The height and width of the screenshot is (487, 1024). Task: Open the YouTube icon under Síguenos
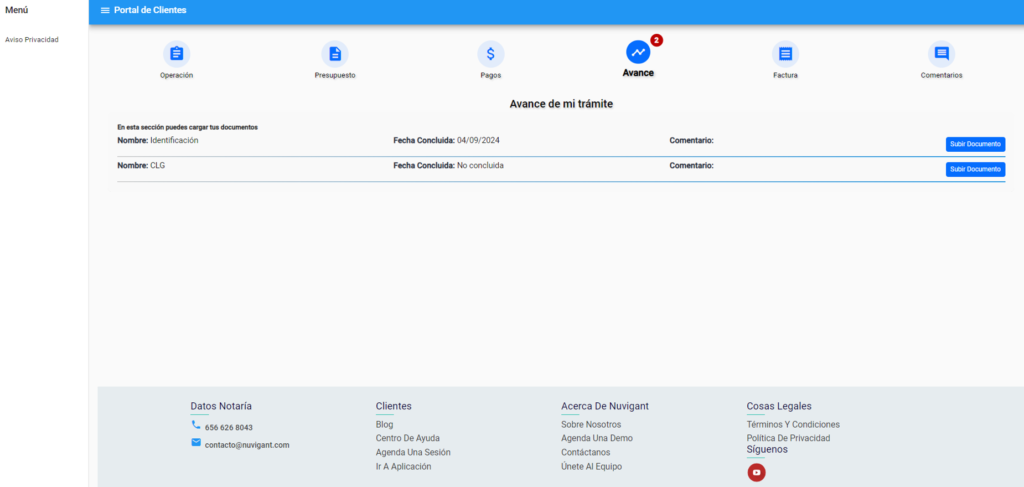(x=756, y=473)
